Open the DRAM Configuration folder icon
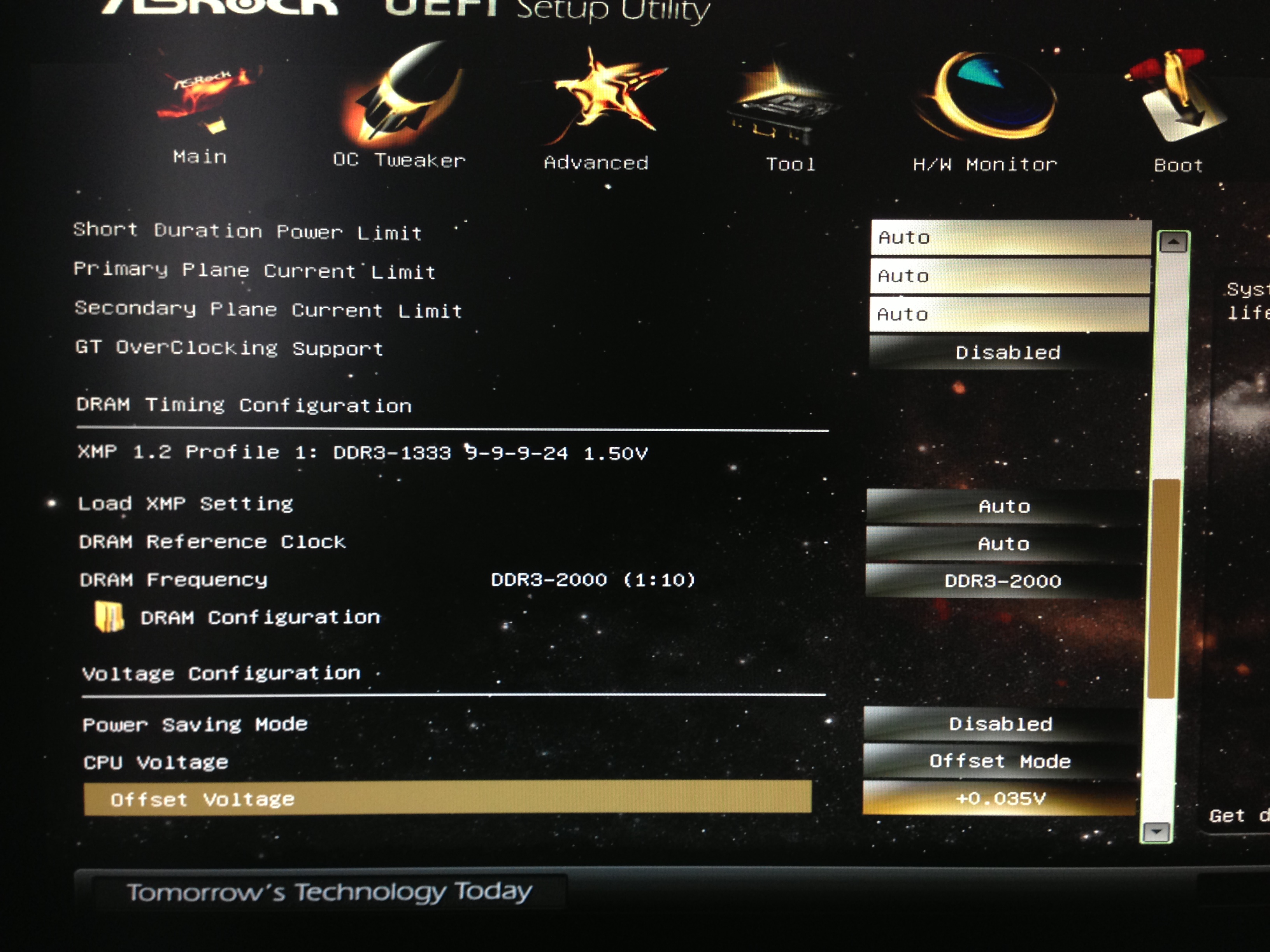Screen dimensions: 1270x952 point(109,616)
